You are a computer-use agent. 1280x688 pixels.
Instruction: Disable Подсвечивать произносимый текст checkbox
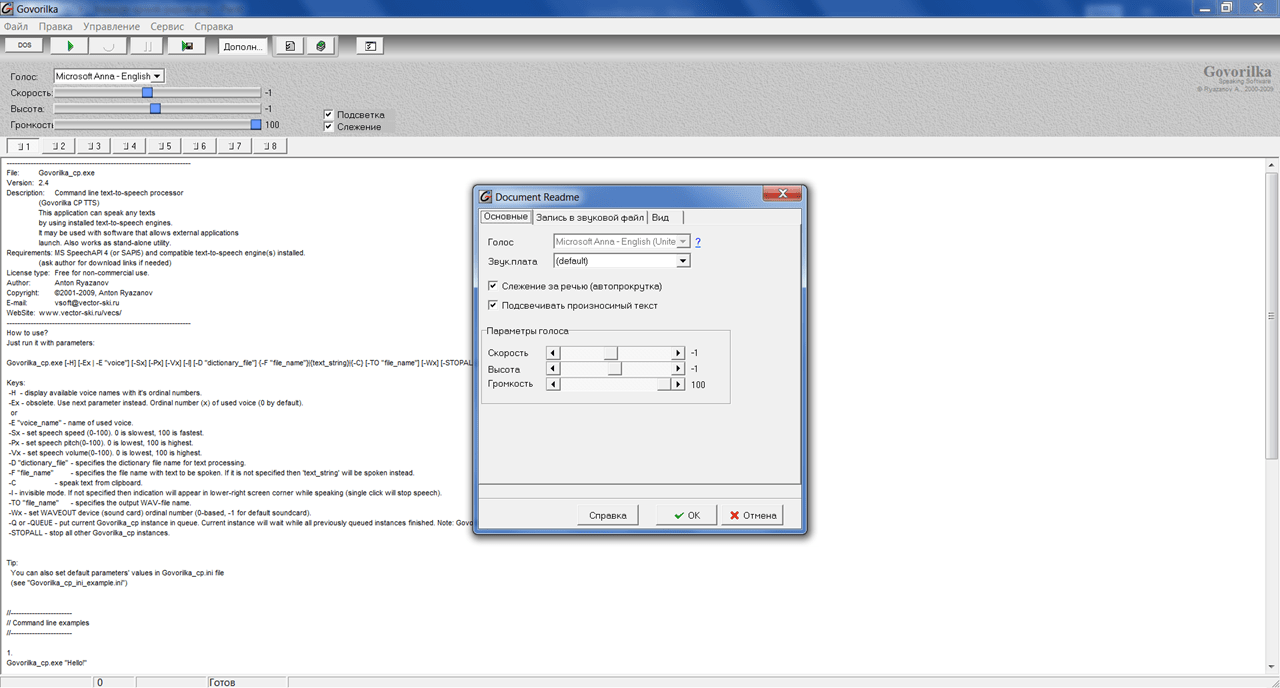[493, 305]
